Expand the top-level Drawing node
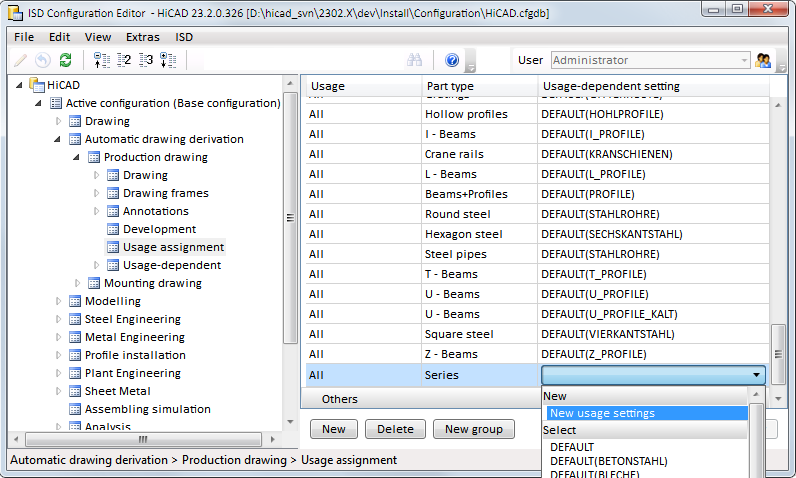 [58, 121]
